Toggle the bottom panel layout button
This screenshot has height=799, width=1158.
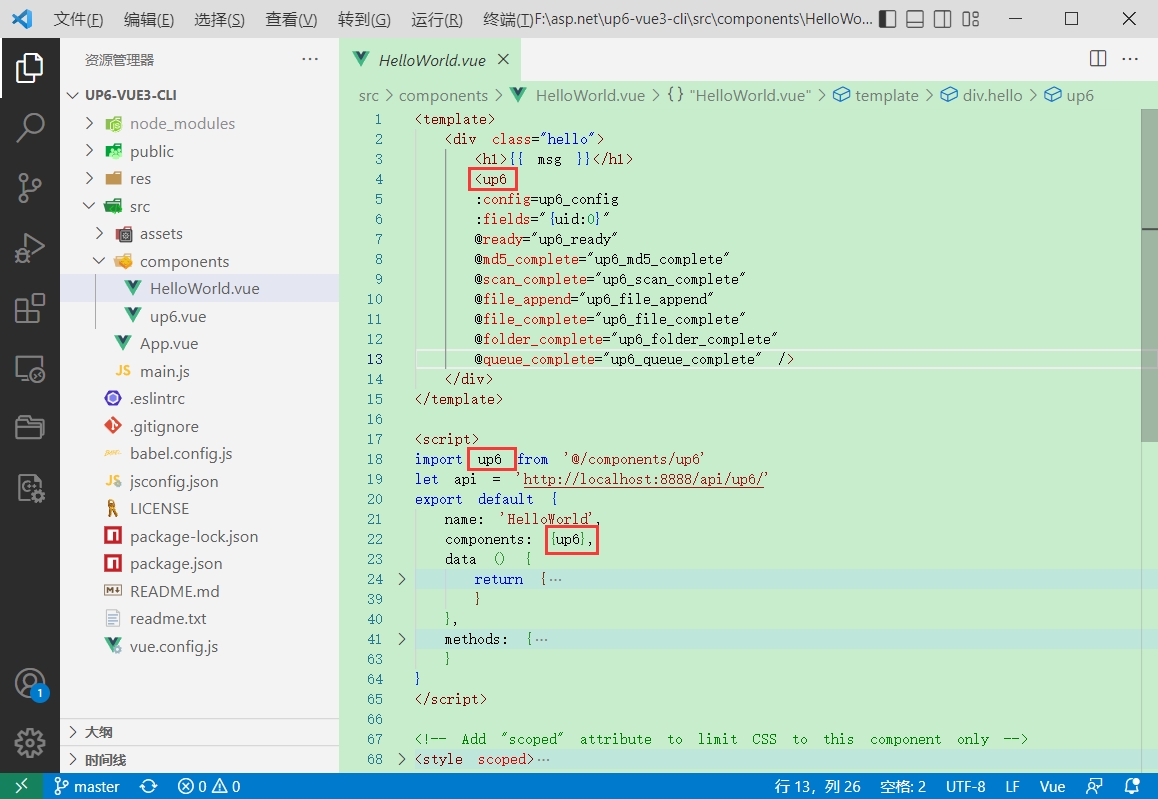915,19
